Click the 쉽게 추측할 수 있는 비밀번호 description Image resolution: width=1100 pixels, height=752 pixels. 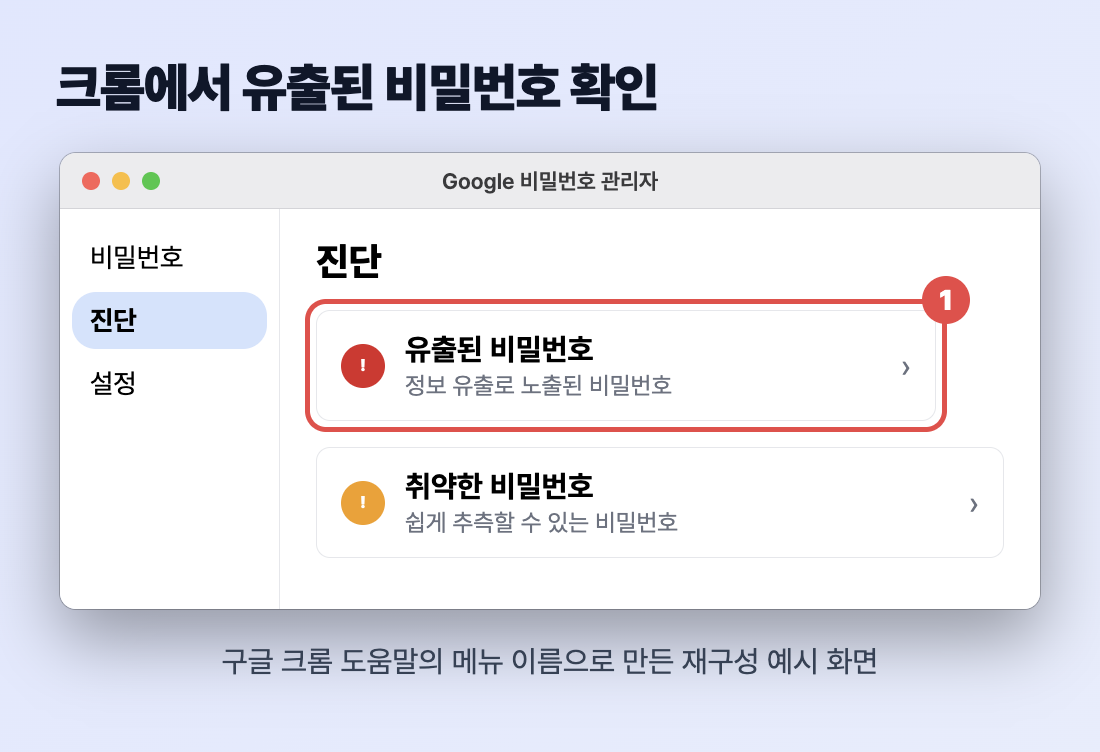click(541, 522)
